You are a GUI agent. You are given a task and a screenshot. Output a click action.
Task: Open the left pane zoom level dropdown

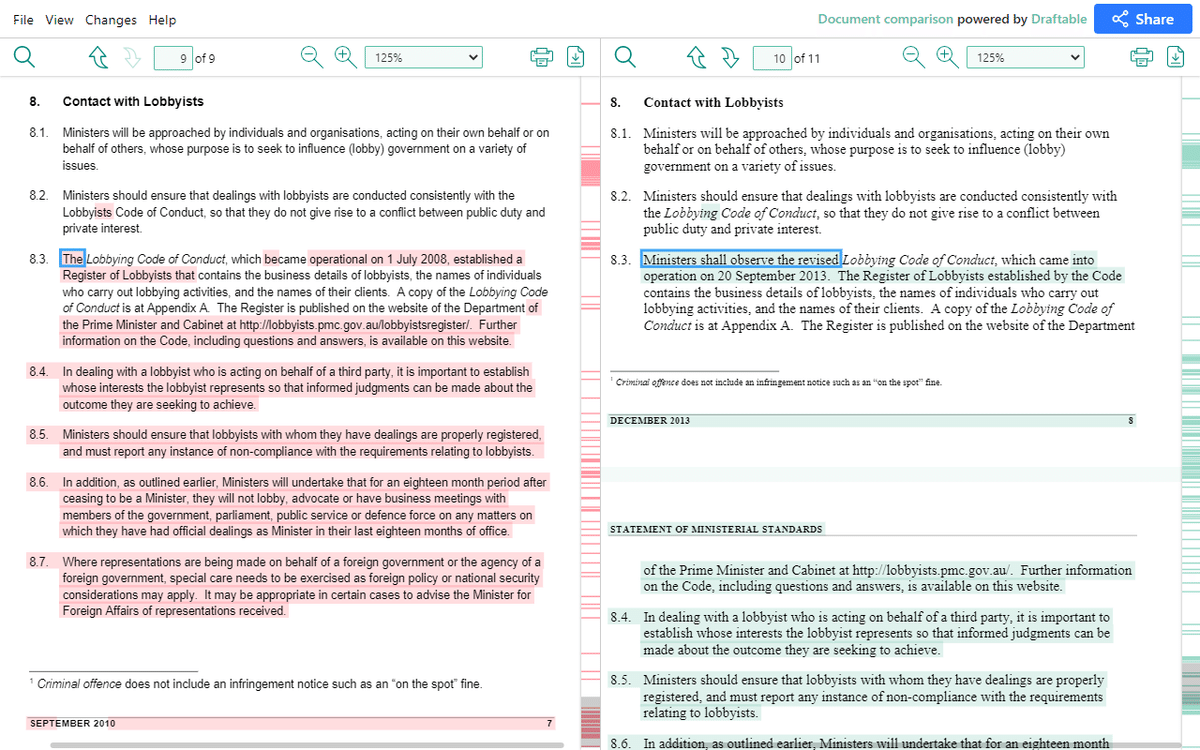[423, 57]
